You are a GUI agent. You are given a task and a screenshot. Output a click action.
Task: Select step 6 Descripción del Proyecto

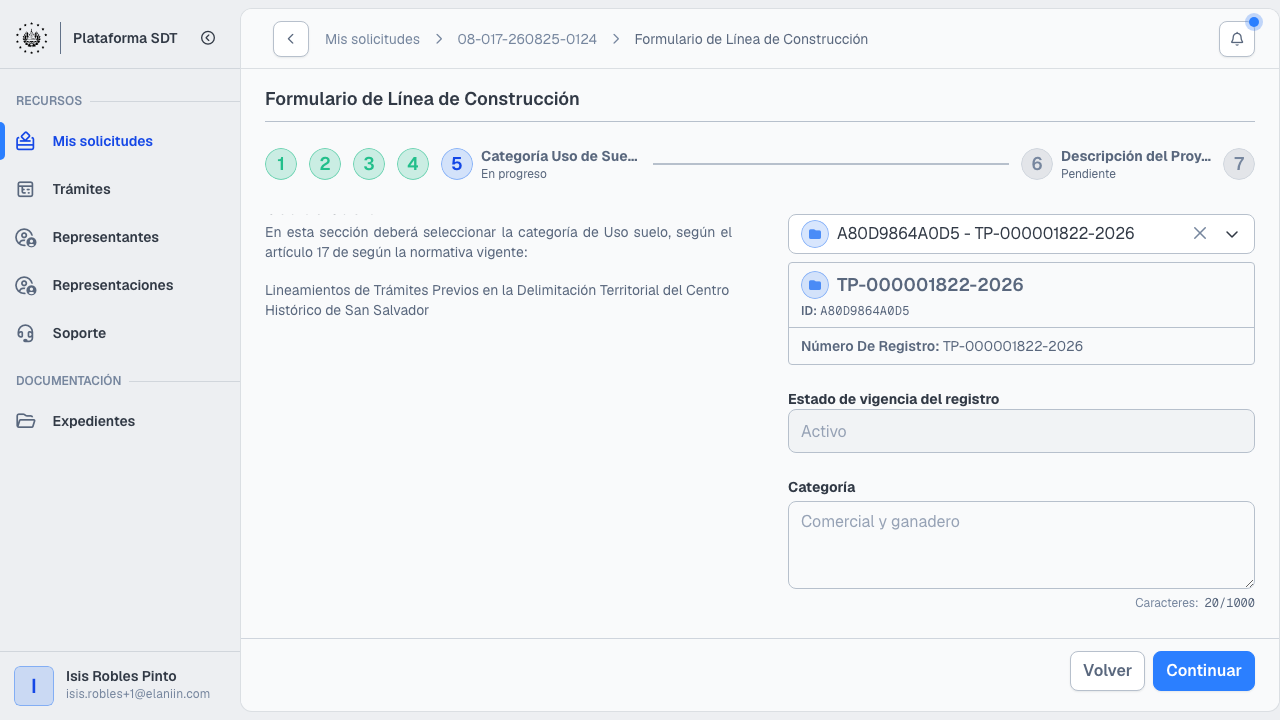[x=1037, y=164]
